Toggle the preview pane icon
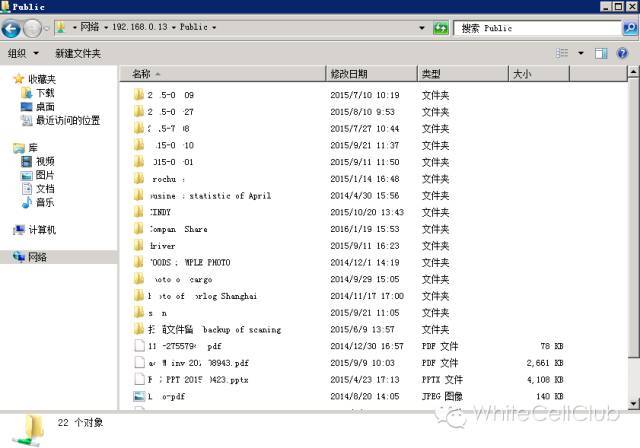The height and width of the screenshot is (448, 640). (602, 53)
